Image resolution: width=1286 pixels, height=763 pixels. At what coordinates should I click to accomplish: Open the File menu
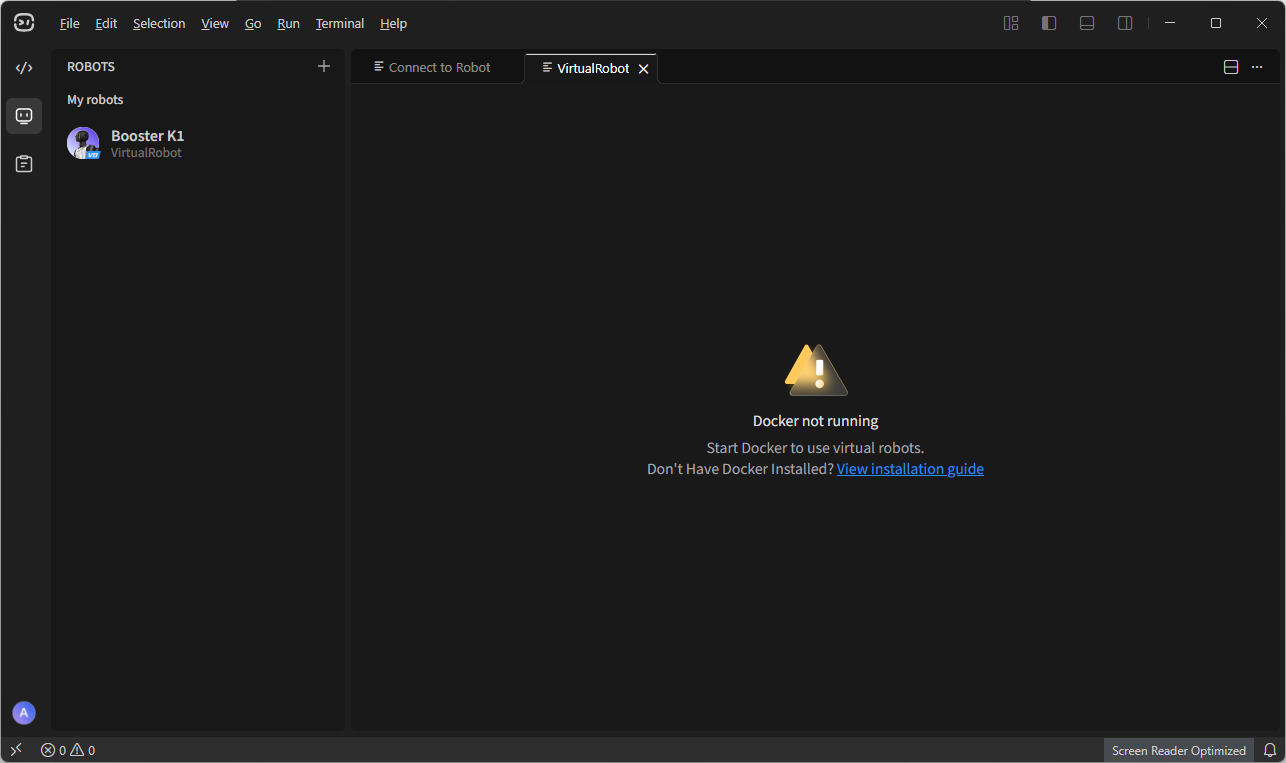(70, 23)
